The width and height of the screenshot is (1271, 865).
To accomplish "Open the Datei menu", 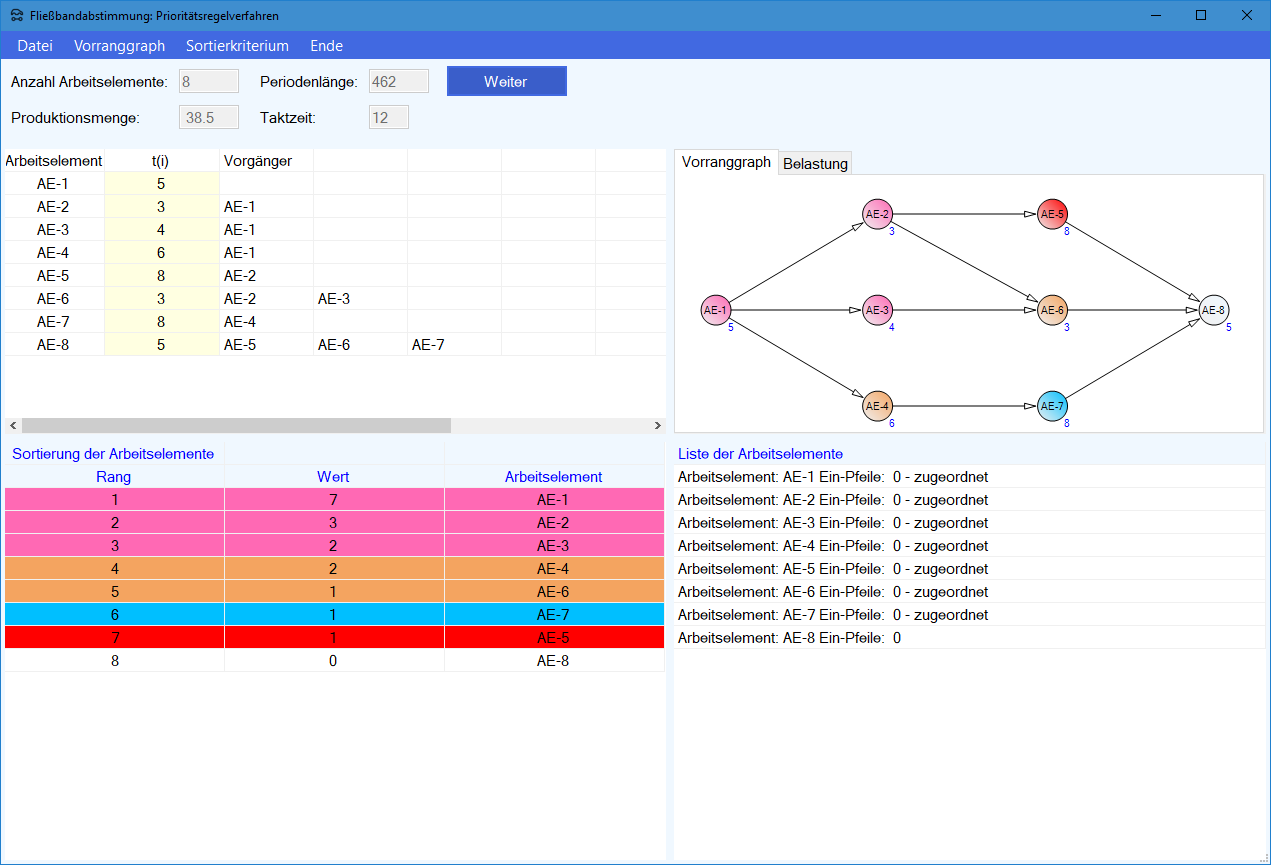I will (x=35, y=46).
